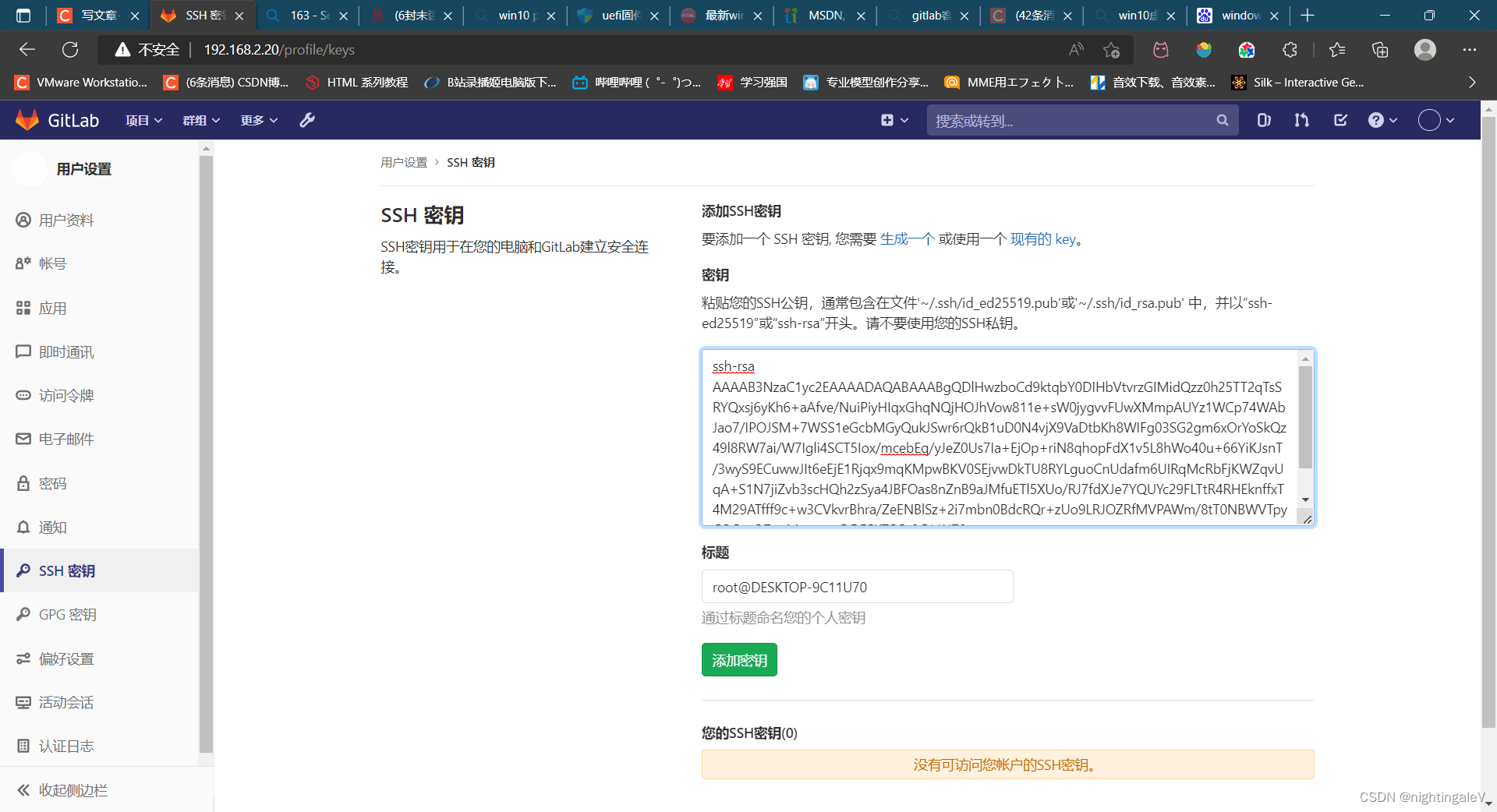This screenshot has height=812, width=1497.
Task: Add page to favorites star icon
Action: (x=1111, y=50)
